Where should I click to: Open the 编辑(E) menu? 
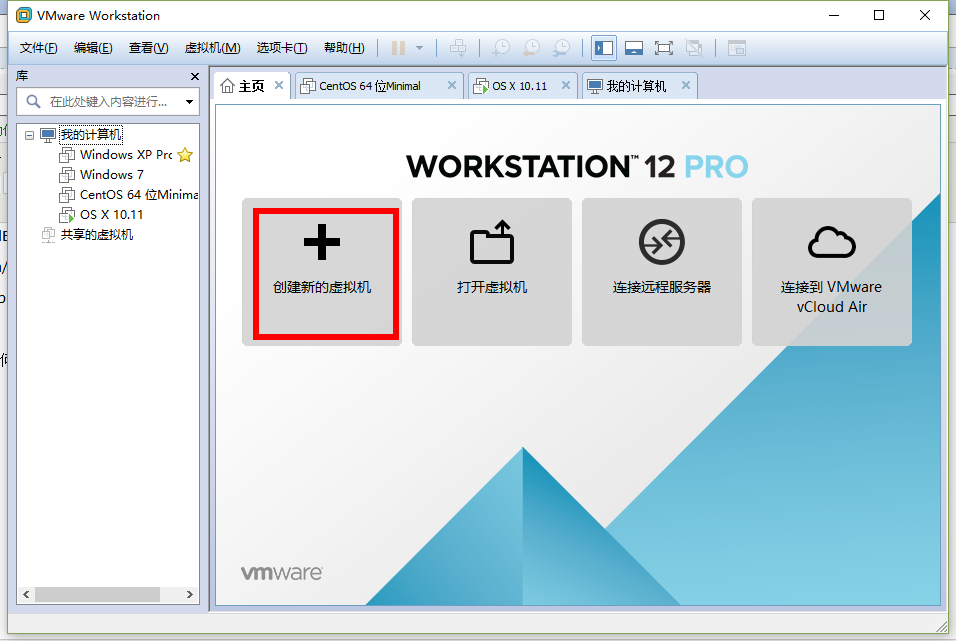[93, 48]
